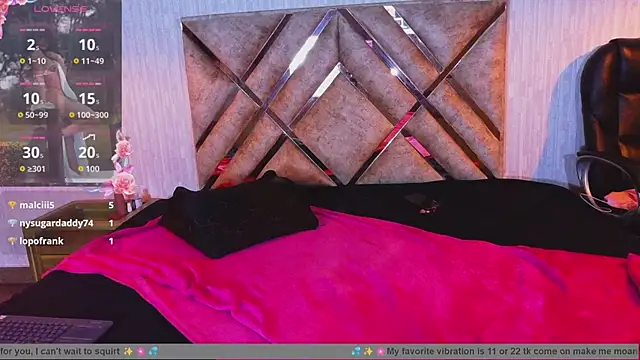The image size is (640, 360).
Task: Click the token coin icon beside 11~49
Action: coord(76,61)
